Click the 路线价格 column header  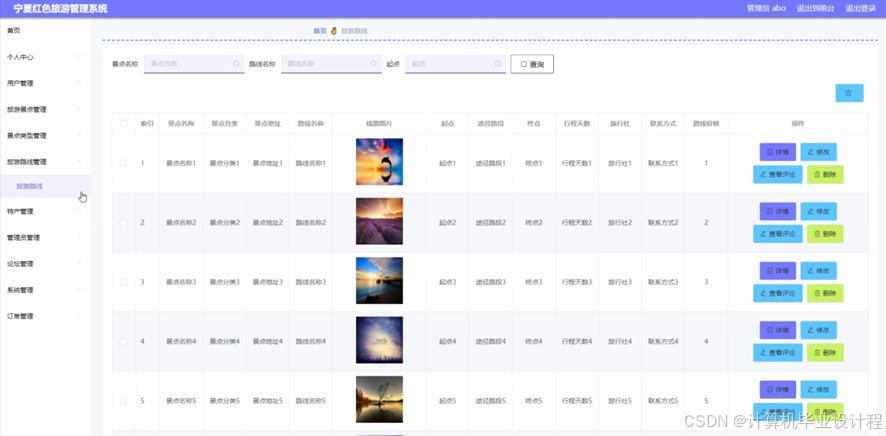(706, 124)
